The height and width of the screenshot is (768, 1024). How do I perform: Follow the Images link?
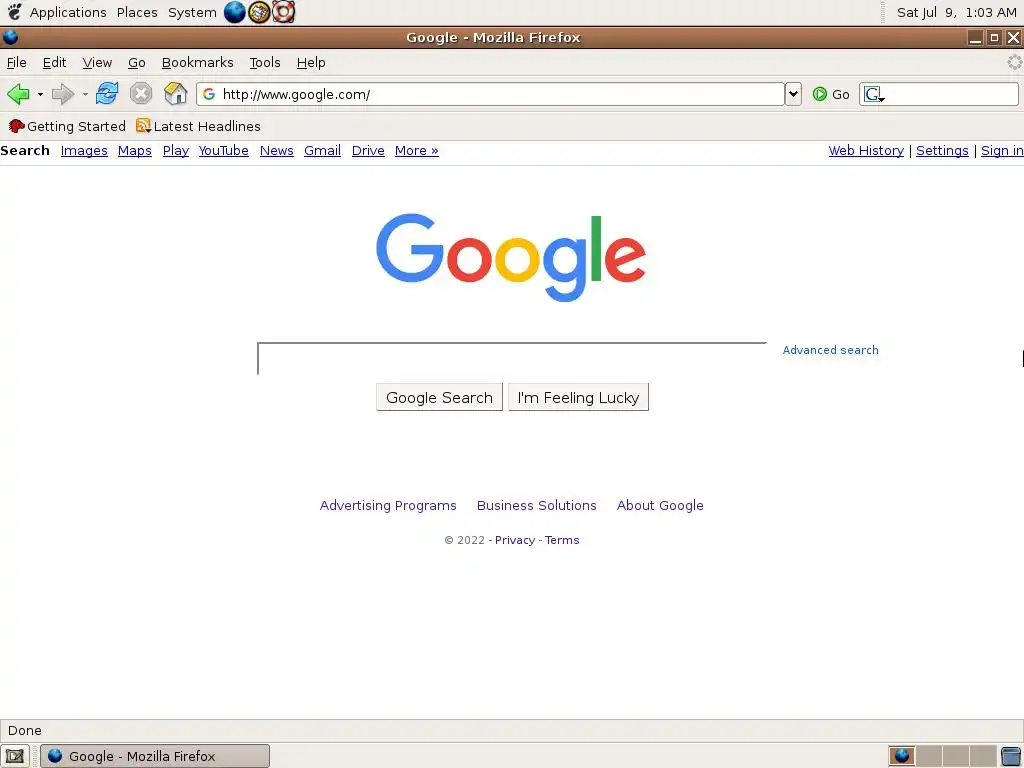click(84, 151)
